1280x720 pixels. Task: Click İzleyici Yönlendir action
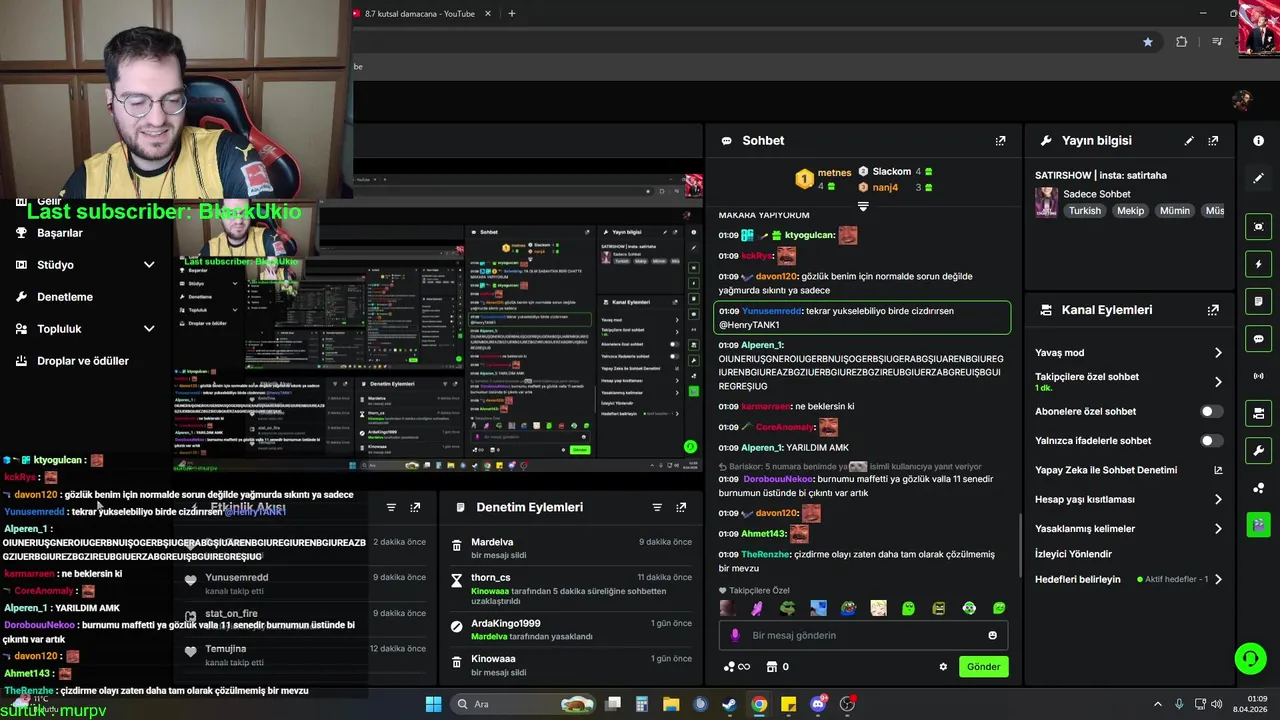[x=1073, y=554]
